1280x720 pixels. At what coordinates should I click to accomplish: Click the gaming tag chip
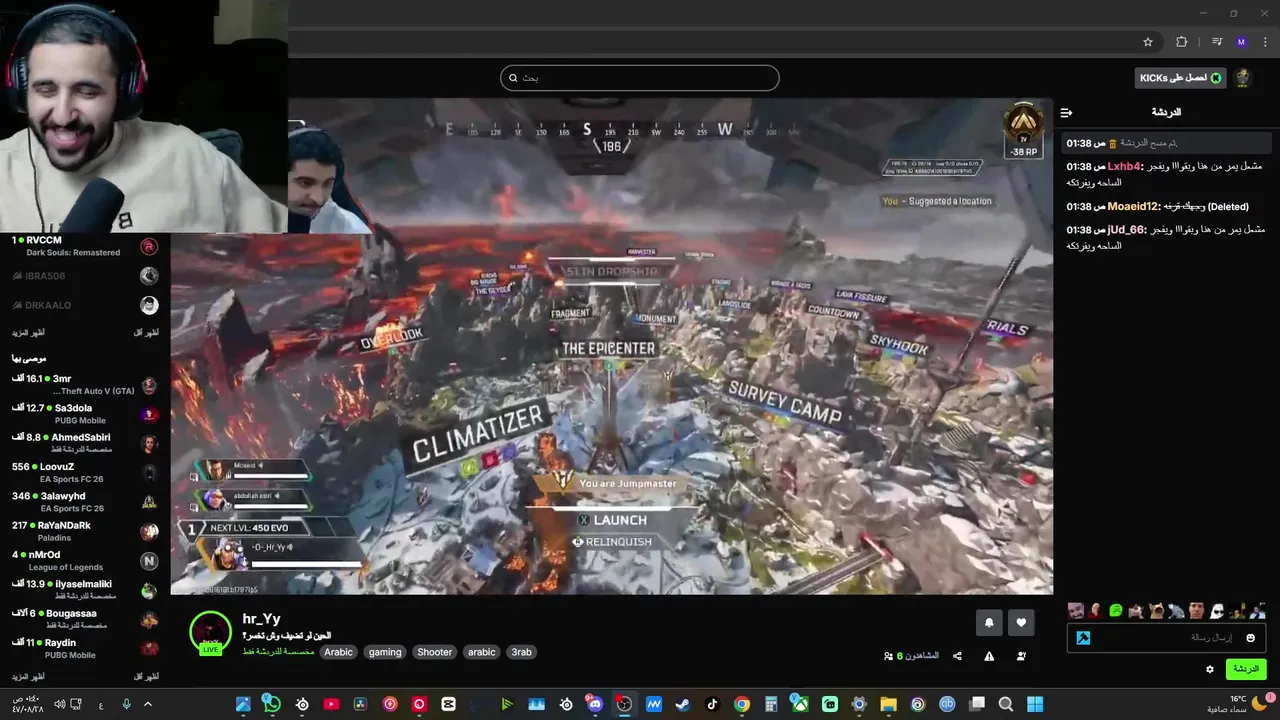[385, 652]
